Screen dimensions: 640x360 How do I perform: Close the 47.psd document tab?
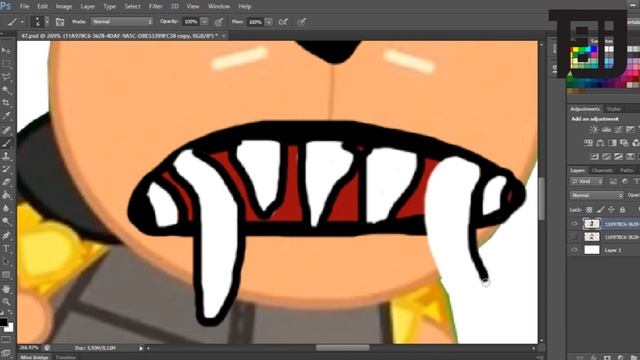tap(223, 36)
